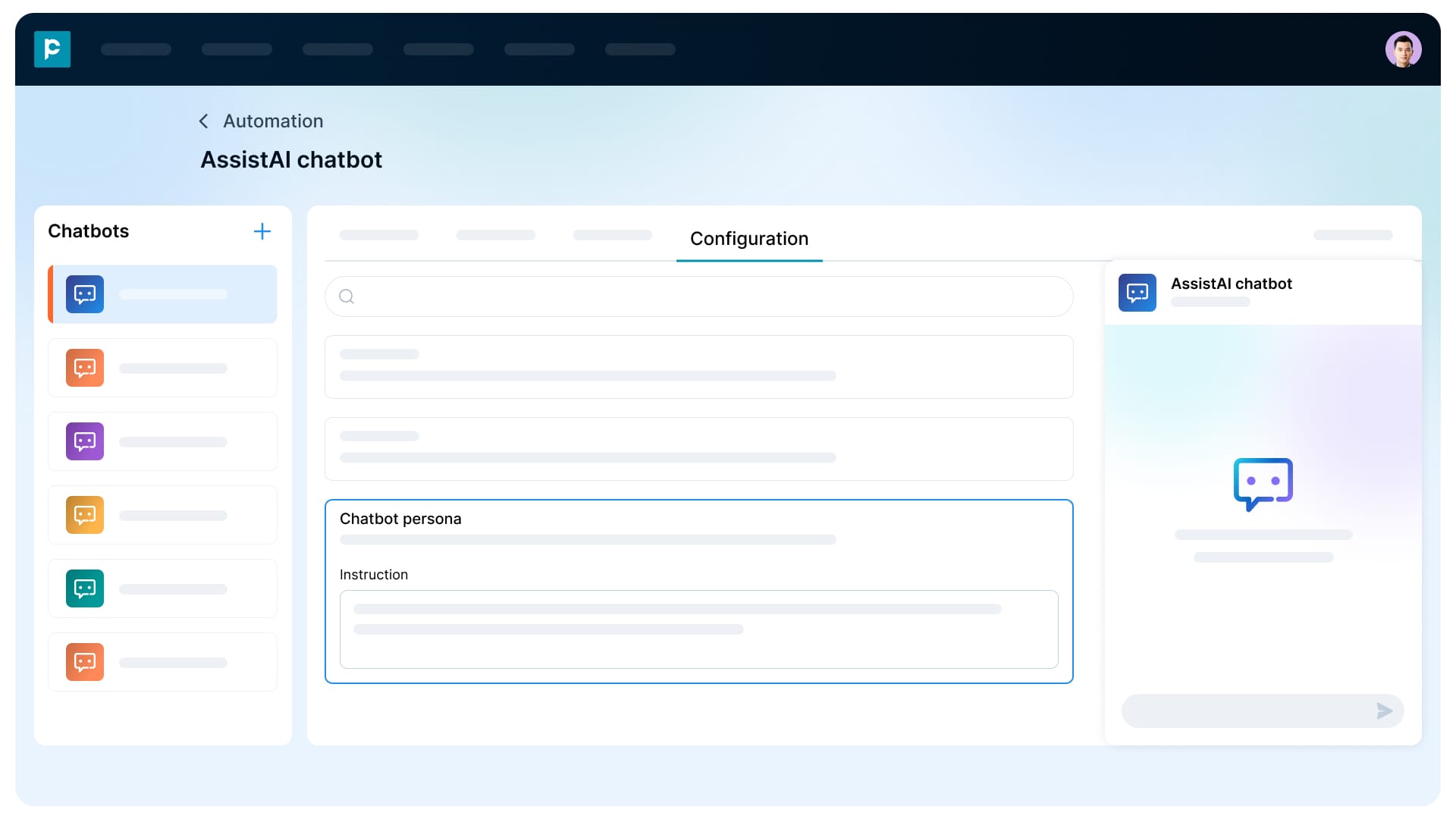Open the purple chatbot from the list
The height and width of the screenshot is (819, 1456).
(x=84, y=441)
